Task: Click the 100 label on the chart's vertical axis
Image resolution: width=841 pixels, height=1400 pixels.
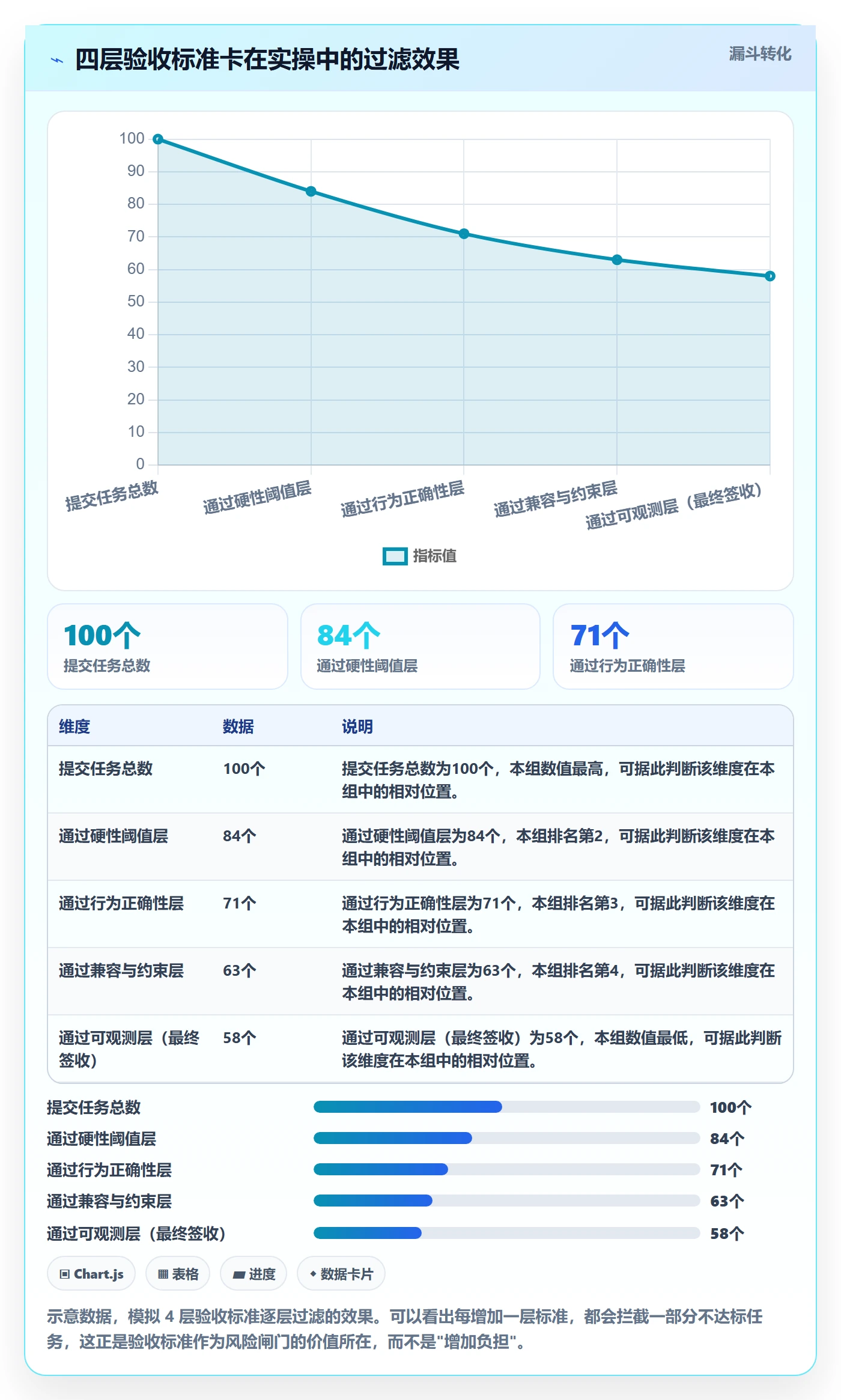Action: pos(132,139)
